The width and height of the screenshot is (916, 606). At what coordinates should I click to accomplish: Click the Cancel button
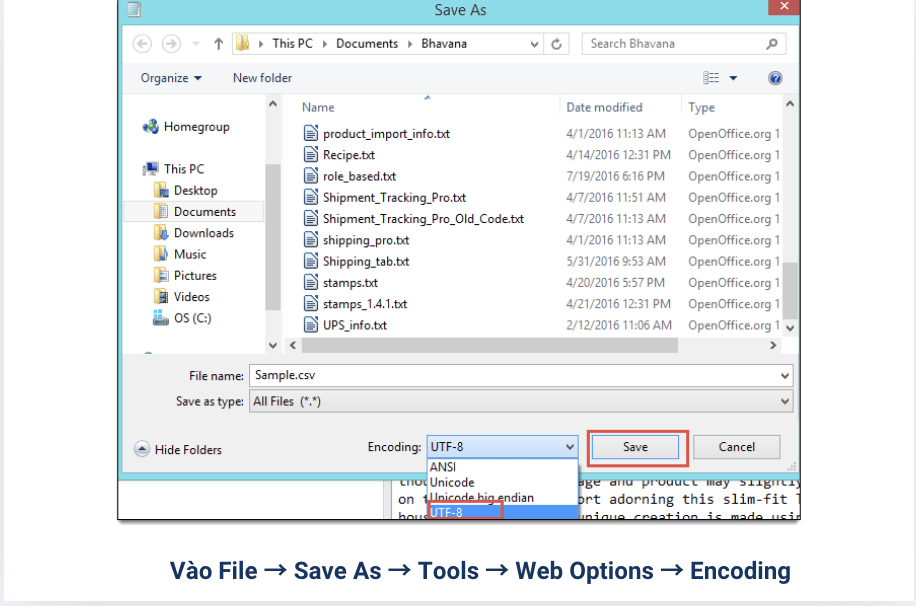click(x=736, y=447)
